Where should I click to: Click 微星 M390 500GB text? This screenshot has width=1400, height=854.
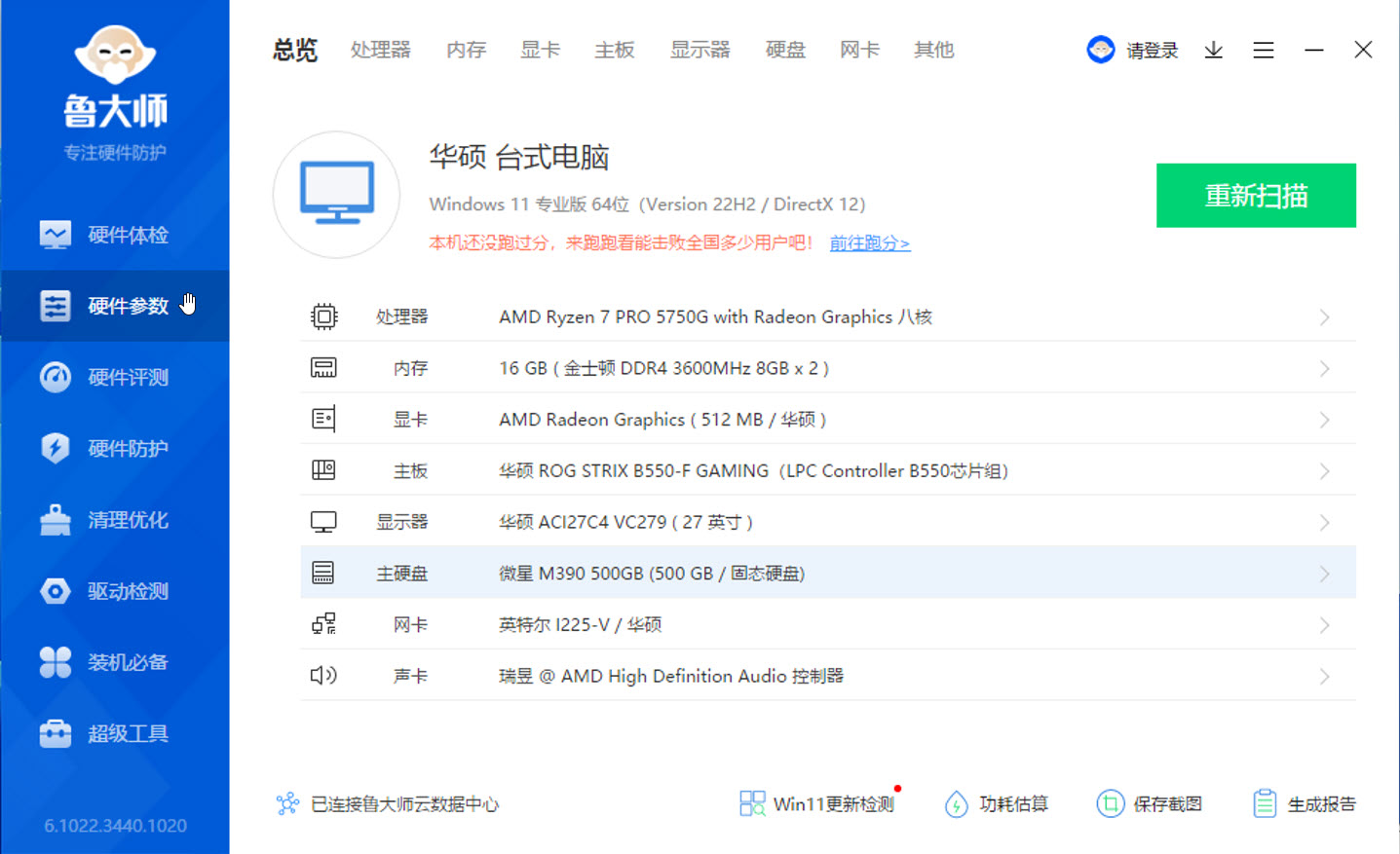point(652,574)
